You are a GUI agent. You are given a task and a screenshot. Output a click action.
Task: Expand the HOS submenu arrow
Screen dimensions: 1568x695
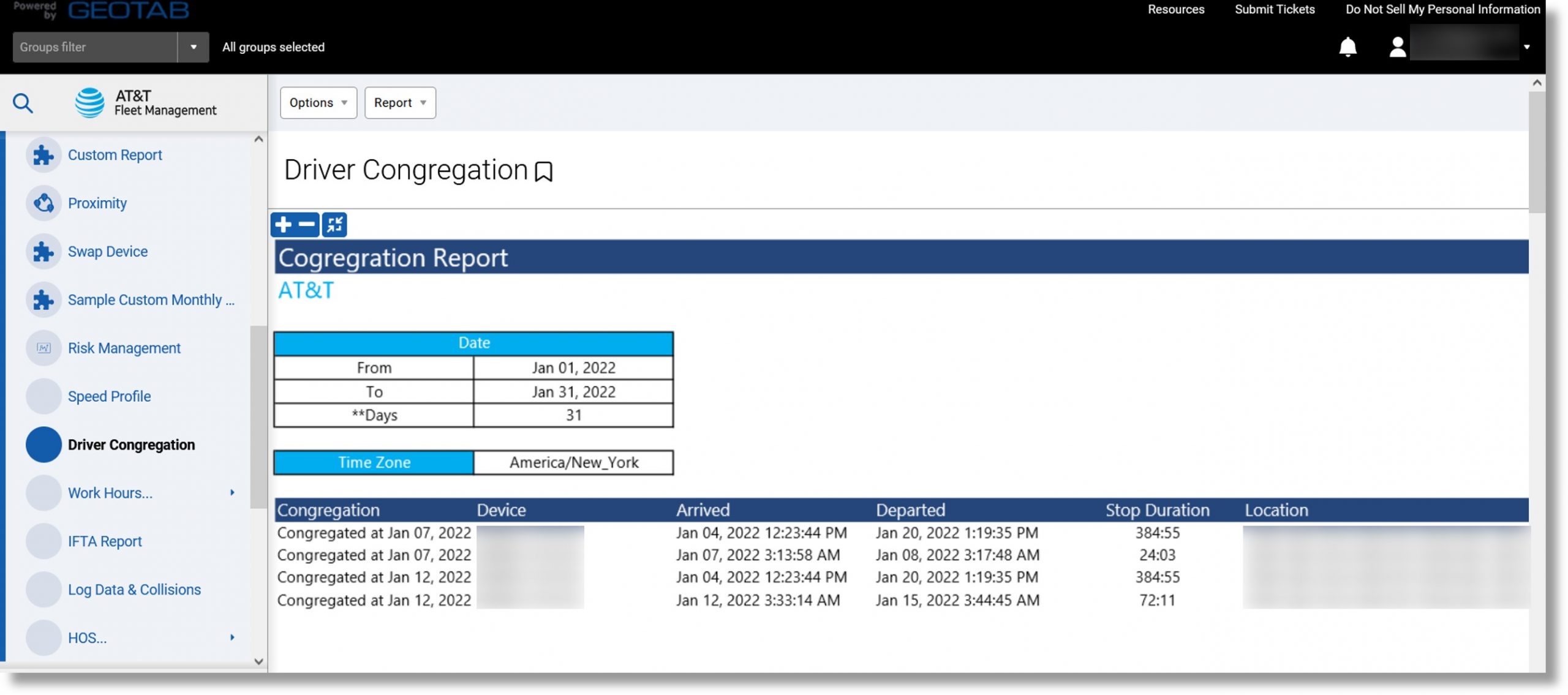(232, 638)
